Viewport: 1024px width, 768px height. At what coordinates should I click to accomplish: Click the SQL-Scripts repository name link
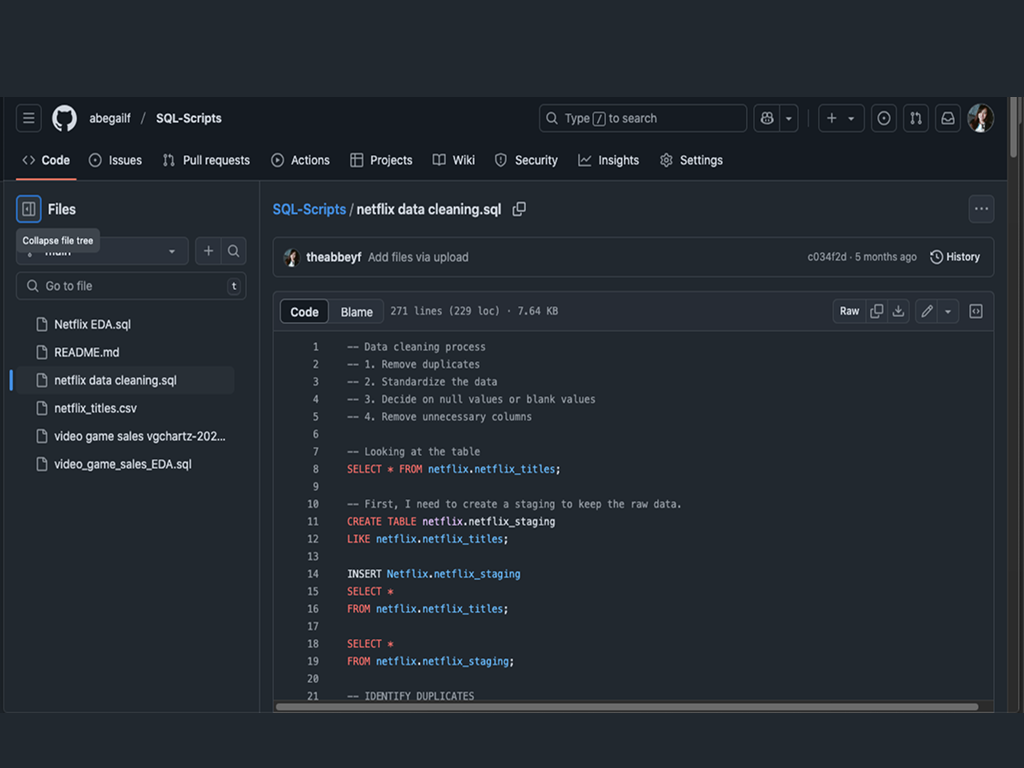pos(189,118)
